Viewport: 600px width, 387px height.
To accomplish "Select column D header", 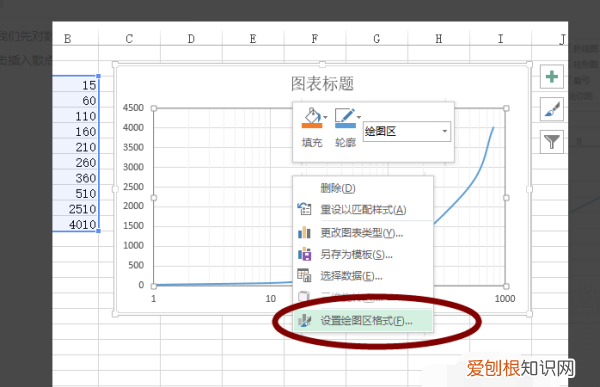I will click(191, 39).
